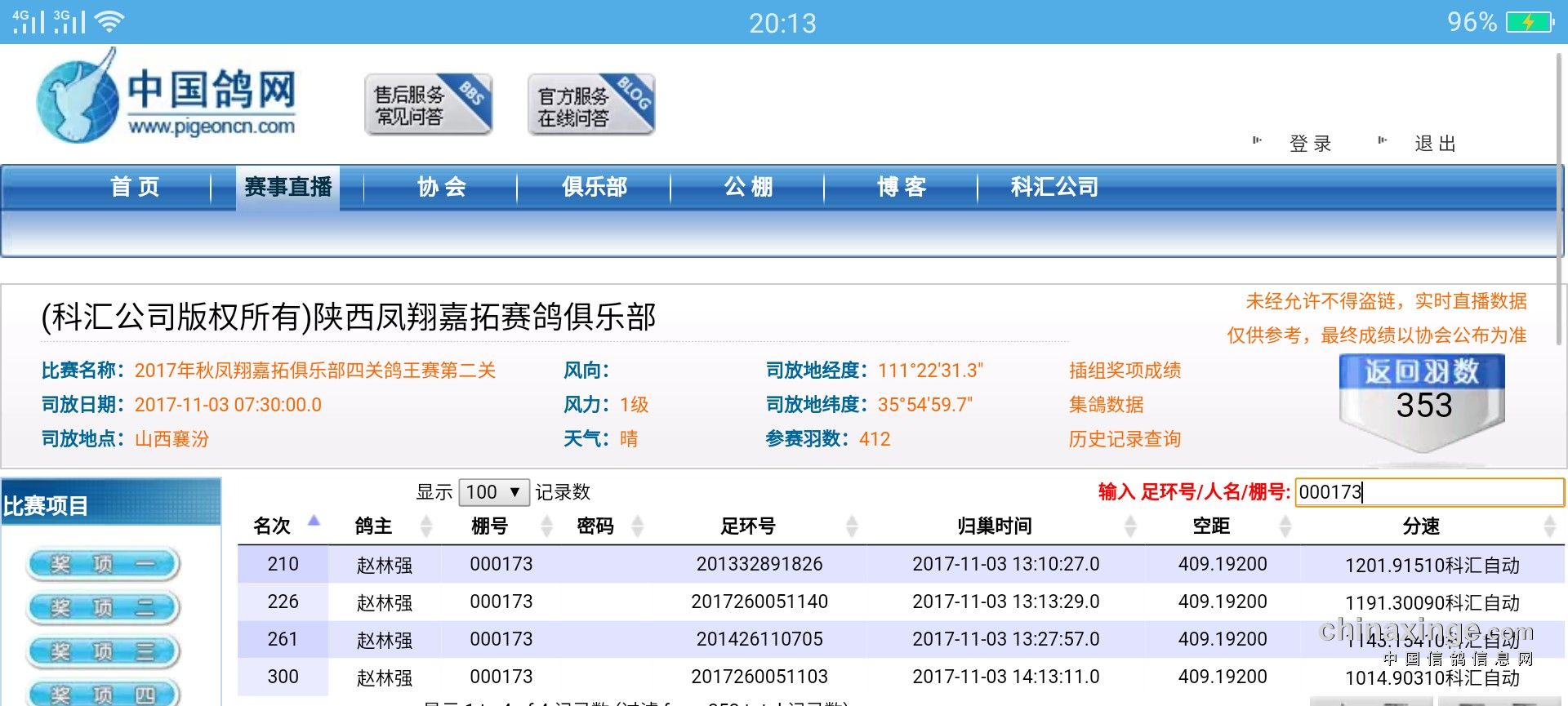Viewport: 1568px width, 706px height.
Task: Switch to the 赛事直播 tab
Action: pyautogui.click(x=288, y=187)
